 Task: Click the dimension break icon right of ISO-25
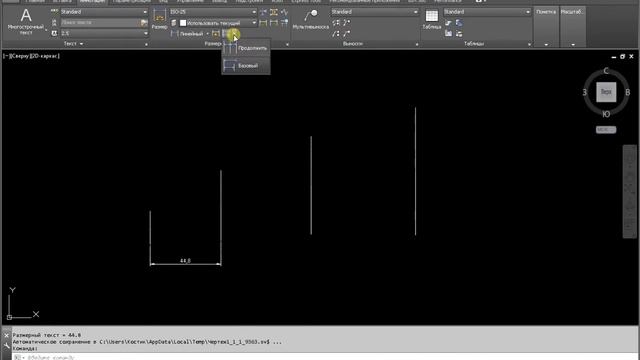click(x=263, y=12)
